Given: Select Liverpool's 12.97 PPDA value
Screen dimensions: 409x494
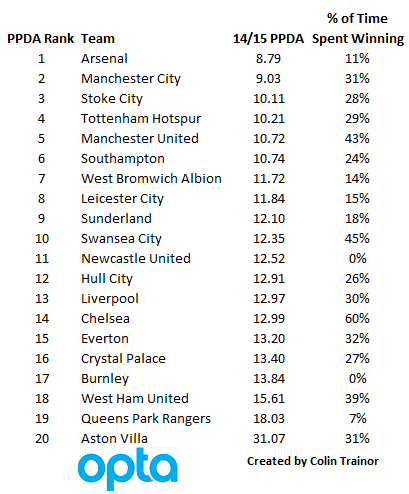Looking at the screenshot, I should [x=269, y=299].
